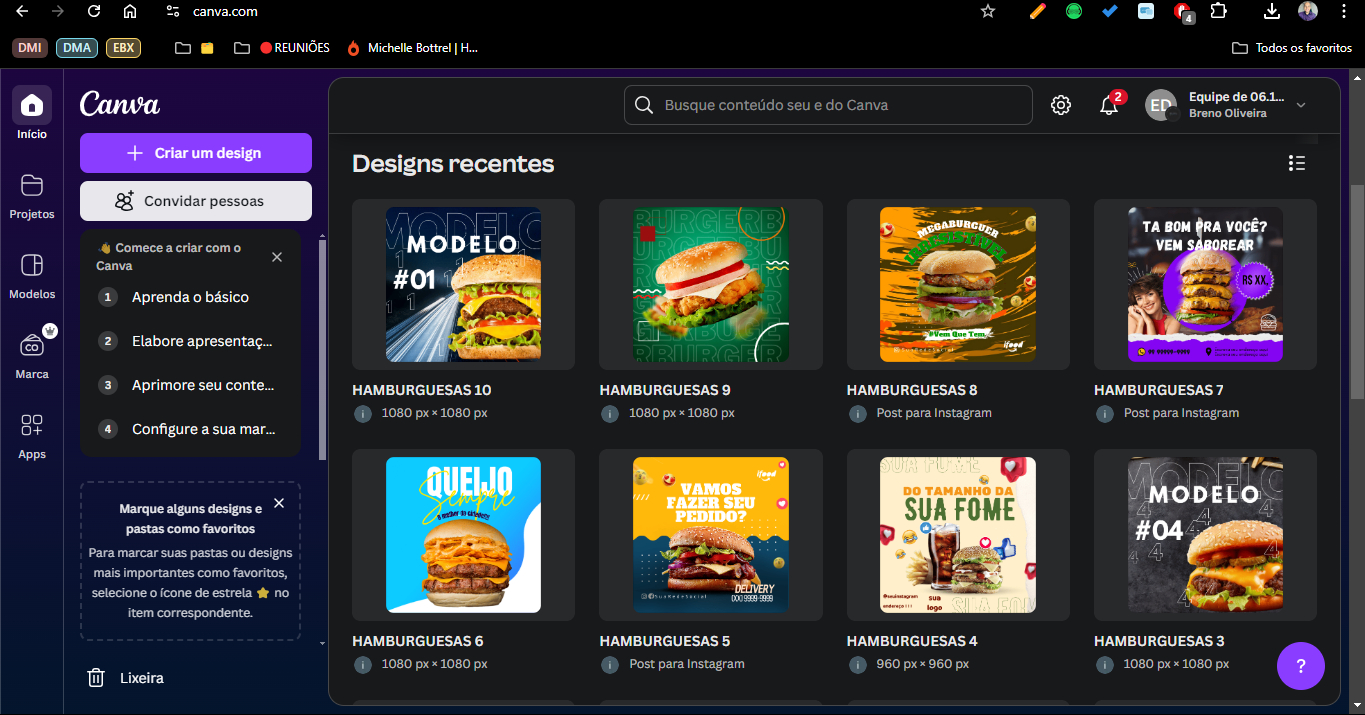Image resolution: width=1365 pixels, height=715 pixels.
Task: Open HAMBURGUESAS 8 design thumbnail
Action: point(958,285)
